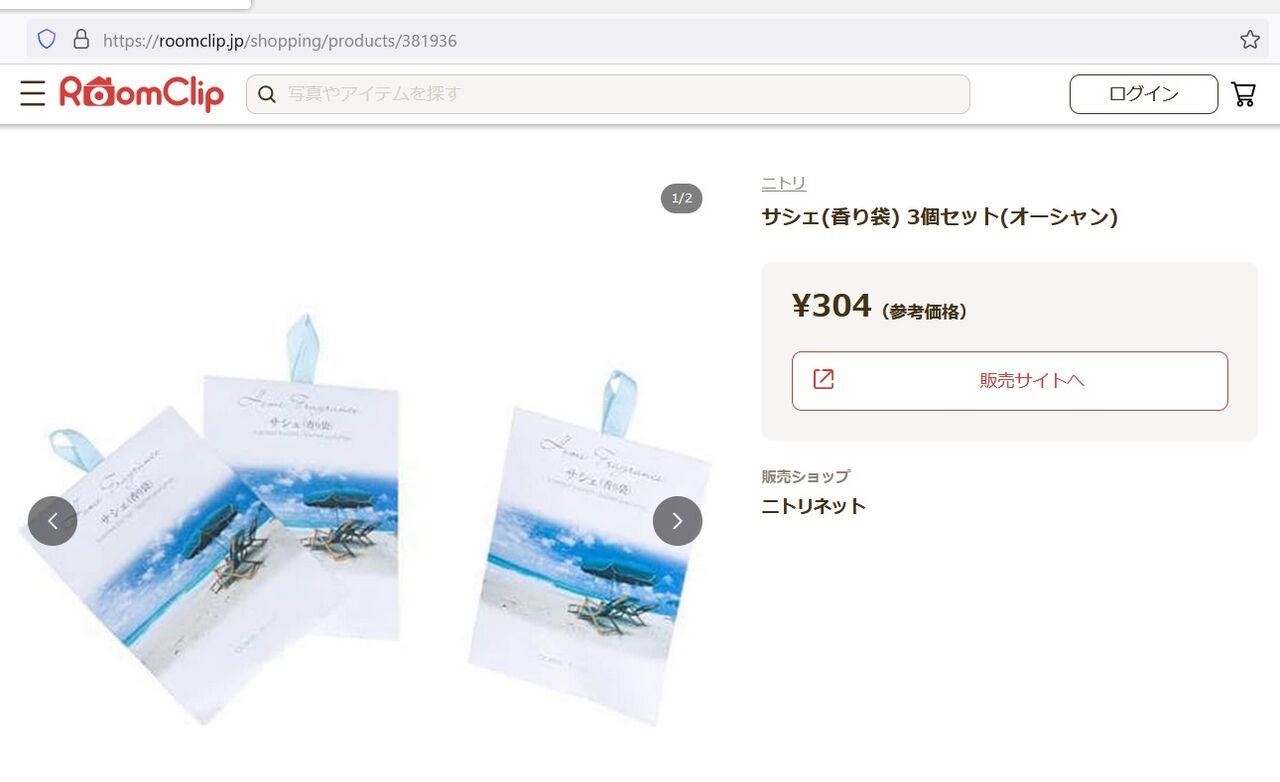Open the shopping cart
The height and width of the screenshot is (782, 1280).
[1243, 94]
